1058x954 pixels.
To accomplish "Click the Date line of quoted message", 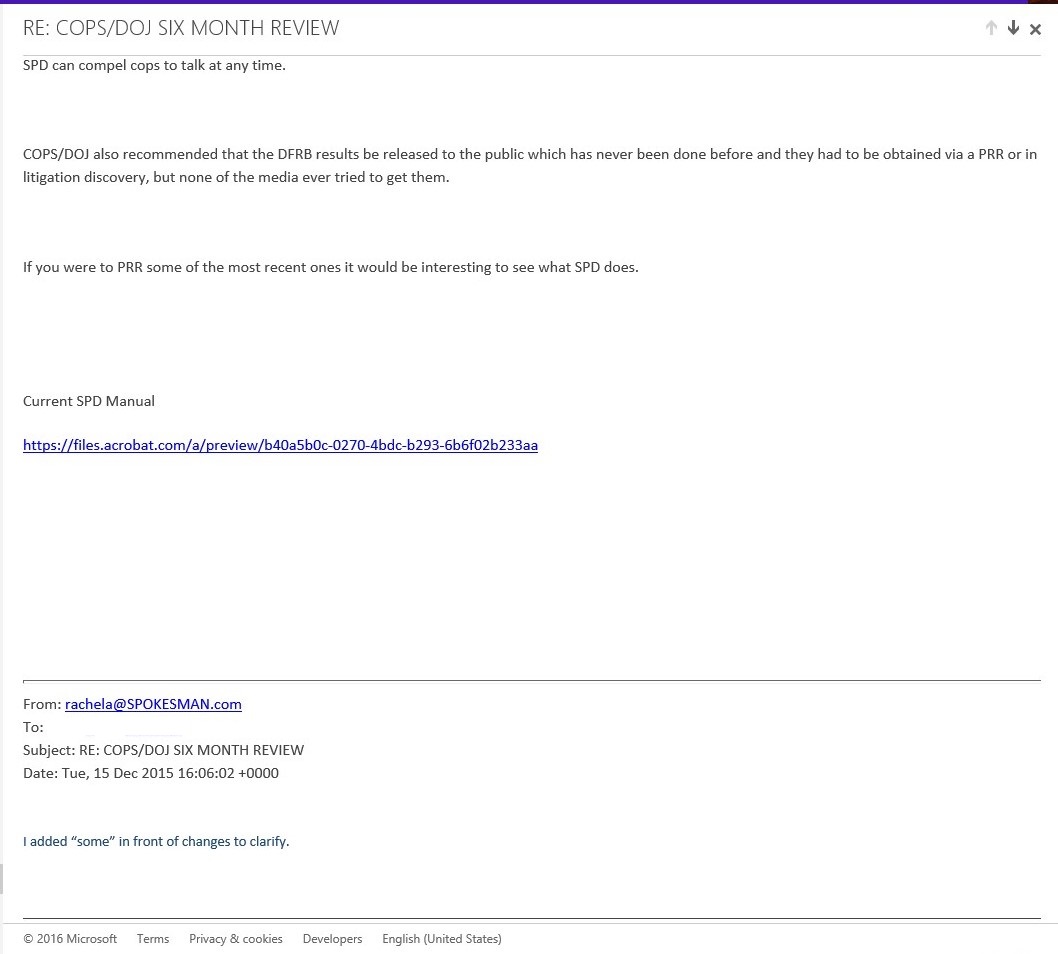I will 151,773.
